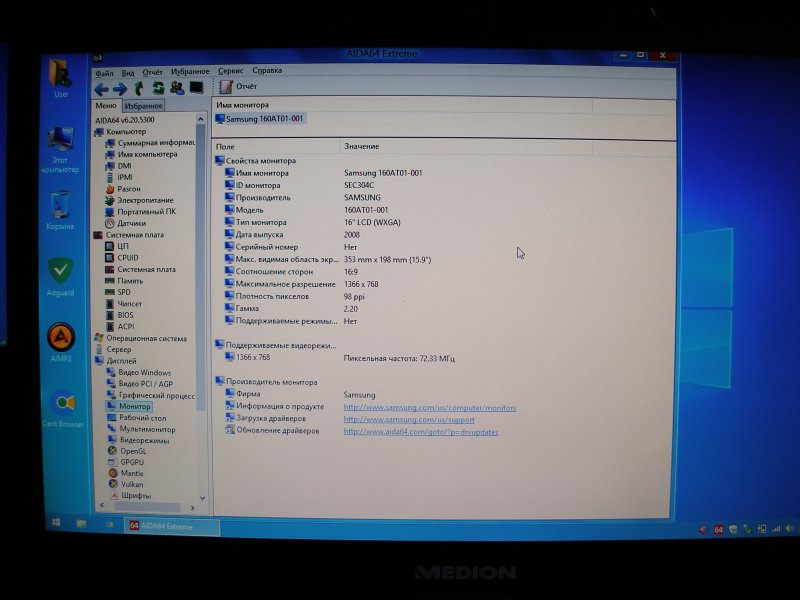Click the Back navigation arrow
800x600 pixels.
[102, 88]
